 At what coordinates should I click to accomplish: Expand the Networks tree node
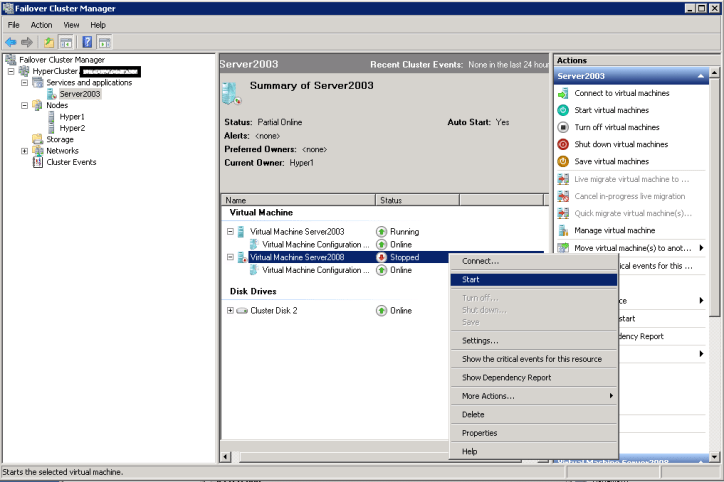[x=25, y=151]
